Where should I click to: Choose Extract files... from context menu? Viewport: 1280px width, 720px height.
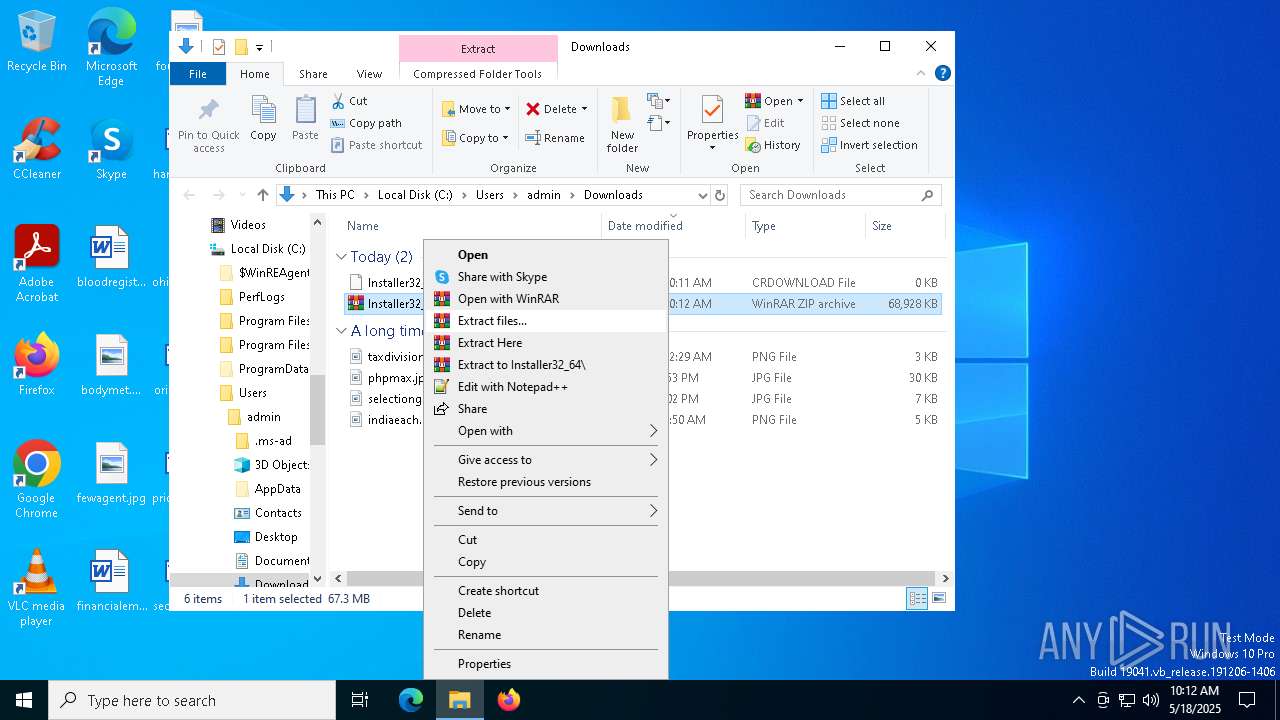click(546, 321)
